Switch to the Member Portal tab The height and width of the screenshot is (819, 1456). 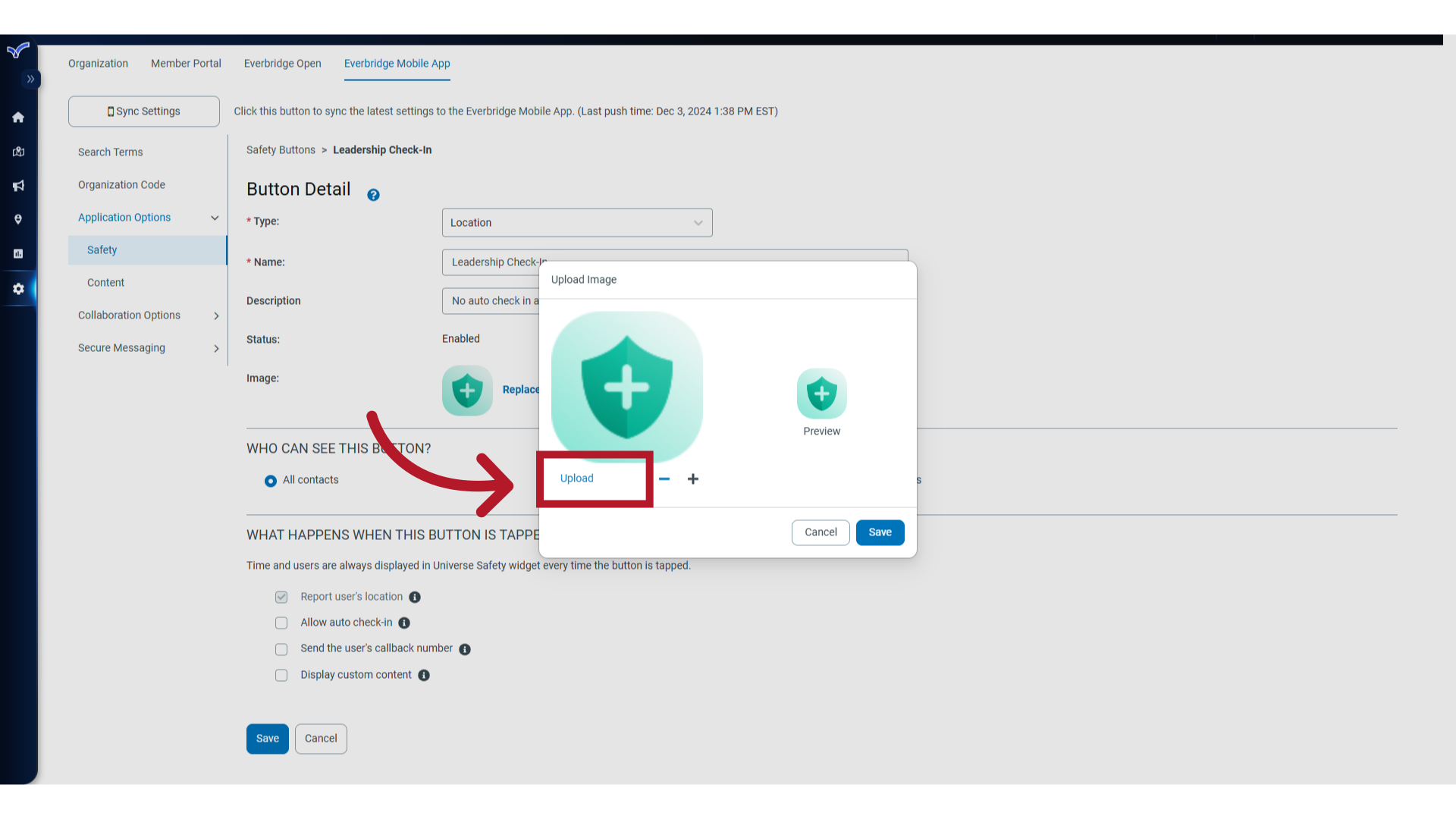pyautogui.click(x=186, y=64)
